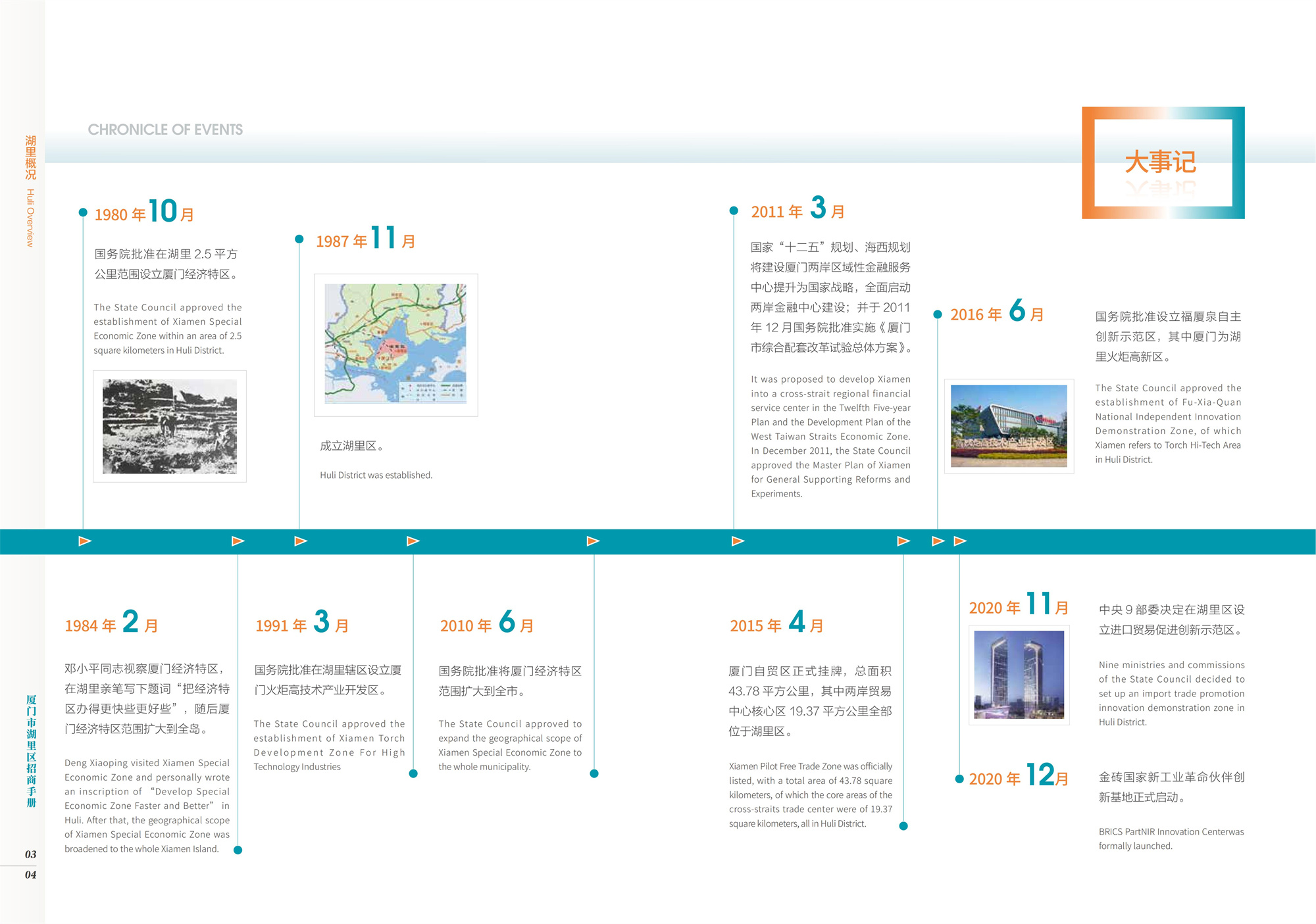
Task: Click 'Huli District was established.' text
Action: 376,475
